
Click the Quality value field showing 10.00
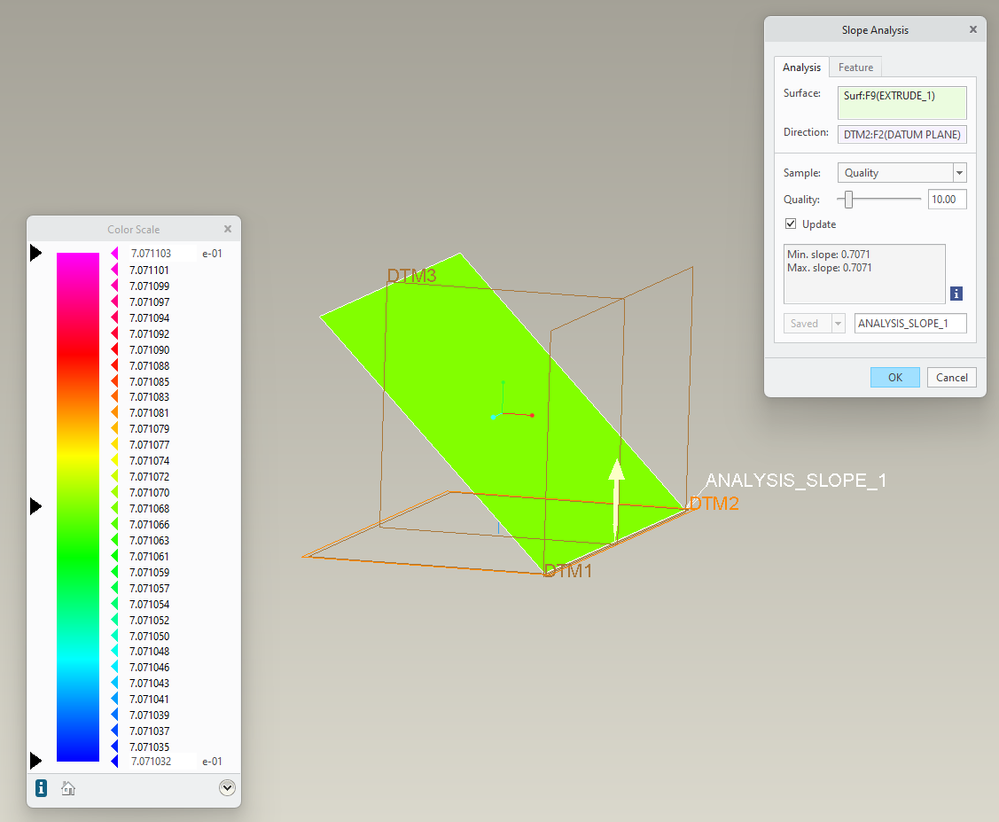[946, 199]
